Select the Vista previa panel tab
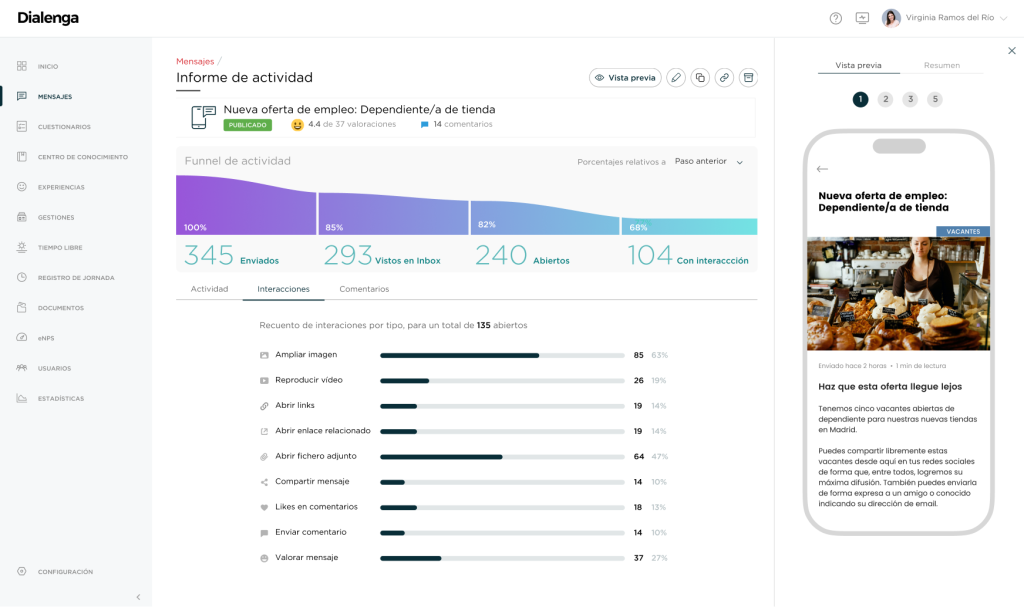This screenshot has height=607, width=1024. [x=858, y=65]
